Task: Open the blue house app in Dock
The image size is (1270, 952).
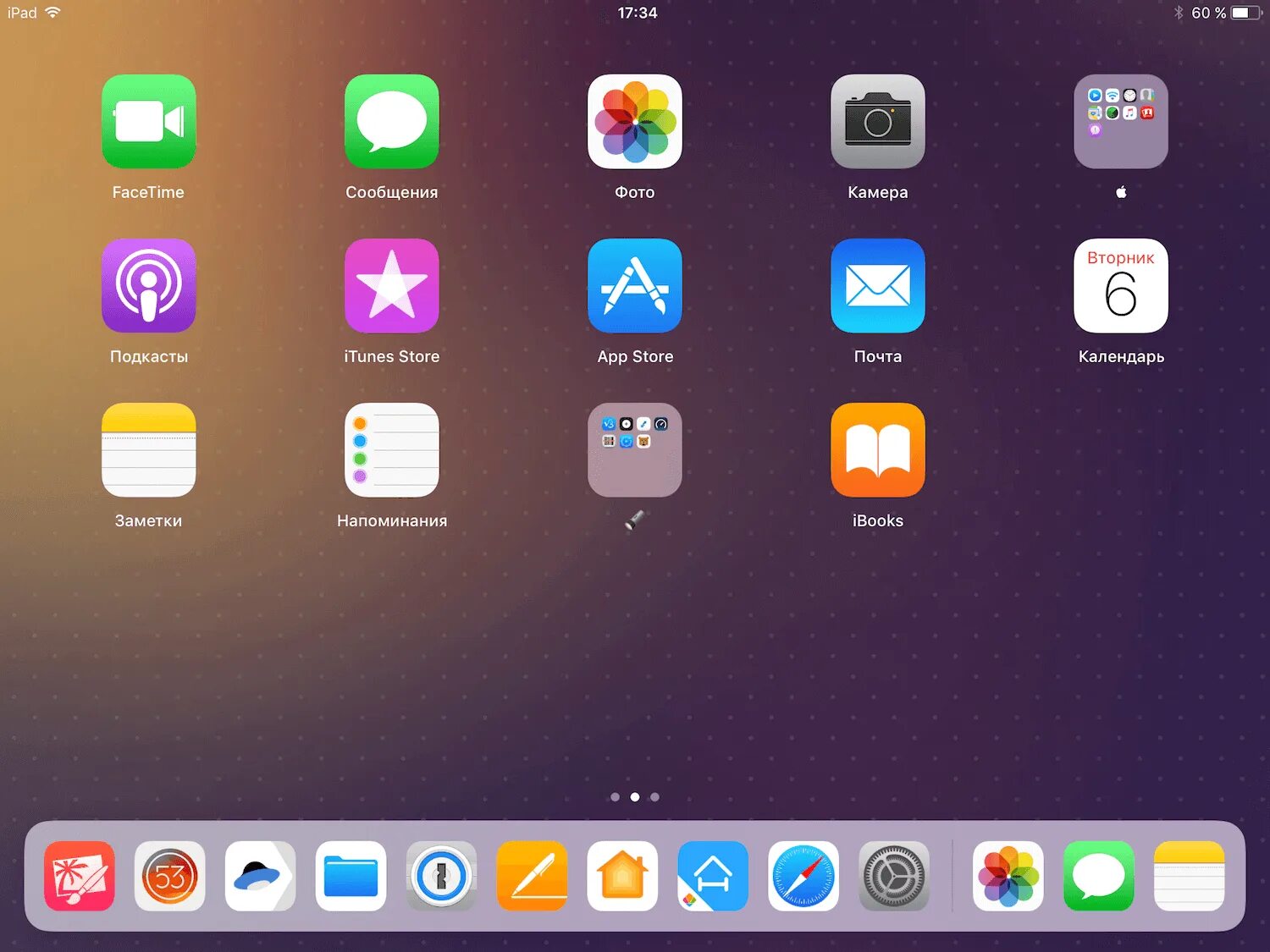Action: click(x=713, y=876)
